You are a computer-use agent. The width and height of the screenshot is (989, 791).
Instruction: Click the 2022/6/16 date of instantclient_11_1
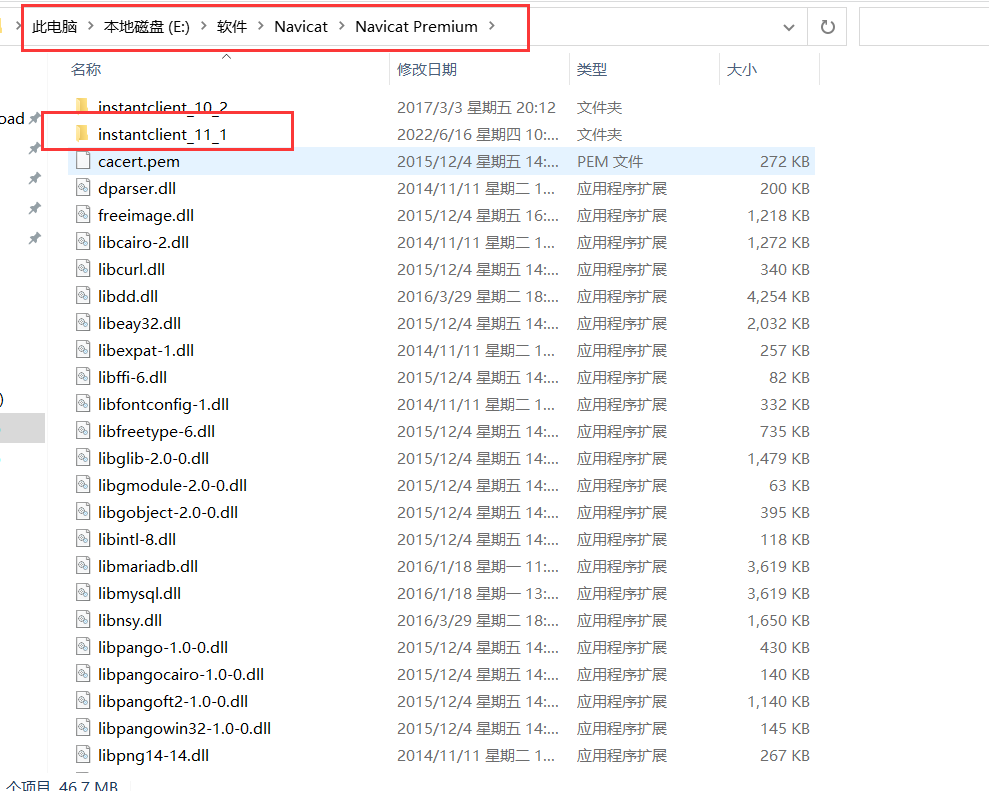477,134
